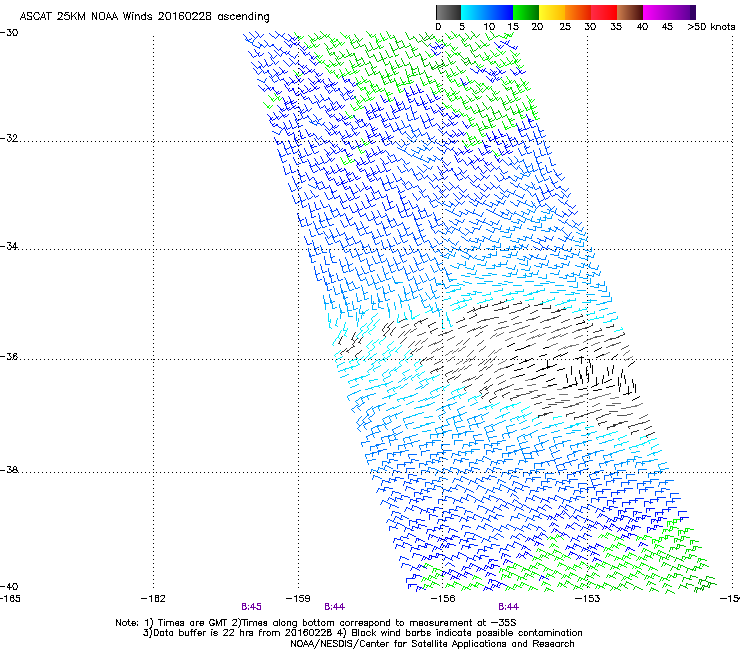The image size is (740, 650).
Task: Click the '8:44' time label right of -156
Action: point(508,607)
